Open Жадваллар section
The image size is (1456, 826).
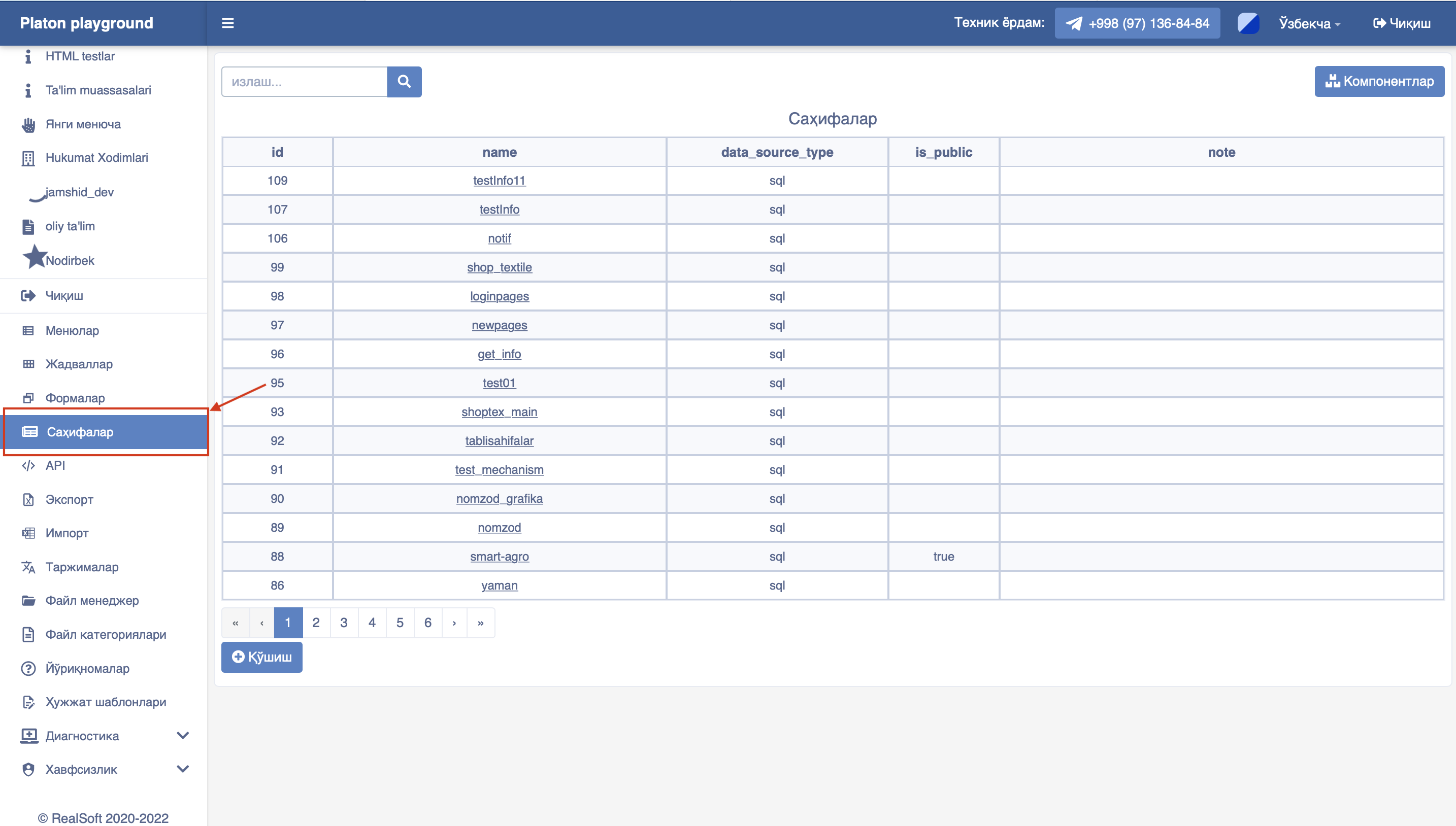pos(79,364)
